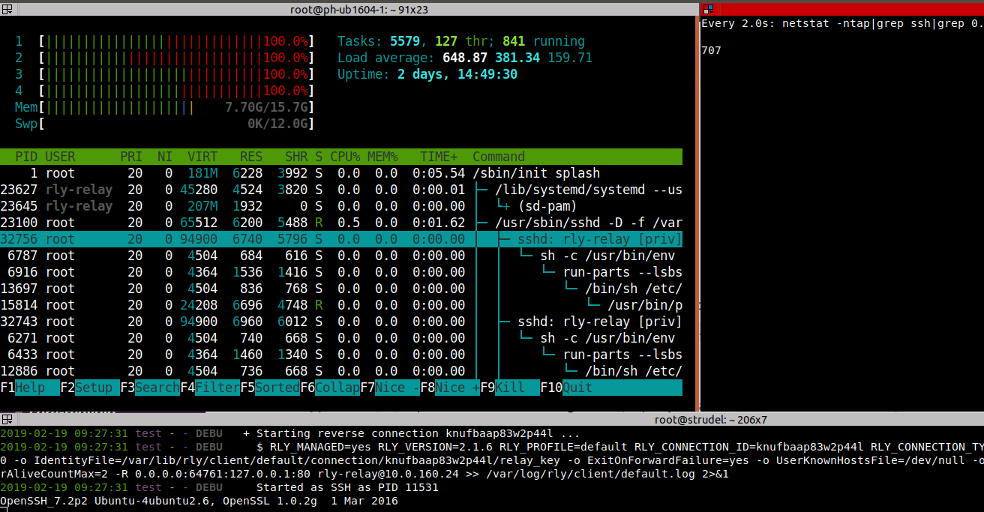984x512 pixels.
Task: Click F6 Collap in htop footer
Action: coord(330,388)
